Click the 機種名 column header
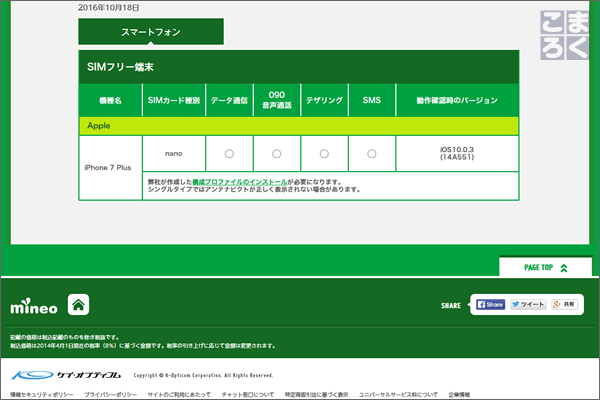 pos(111,100)
